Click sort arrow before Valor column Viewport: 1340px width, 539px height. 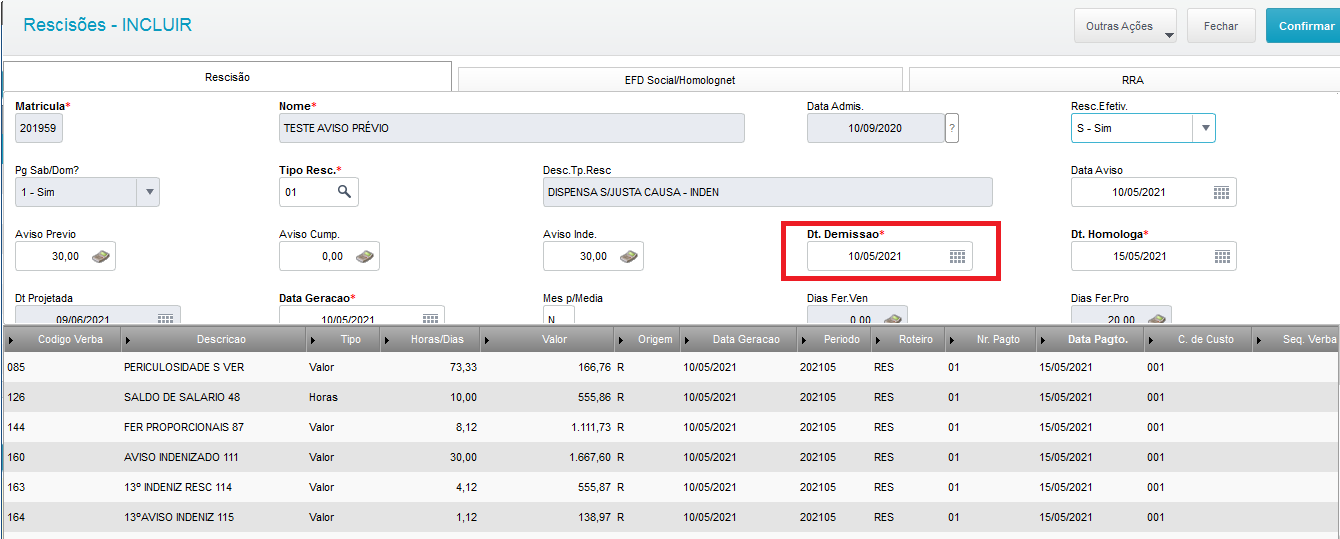[487, 340]
